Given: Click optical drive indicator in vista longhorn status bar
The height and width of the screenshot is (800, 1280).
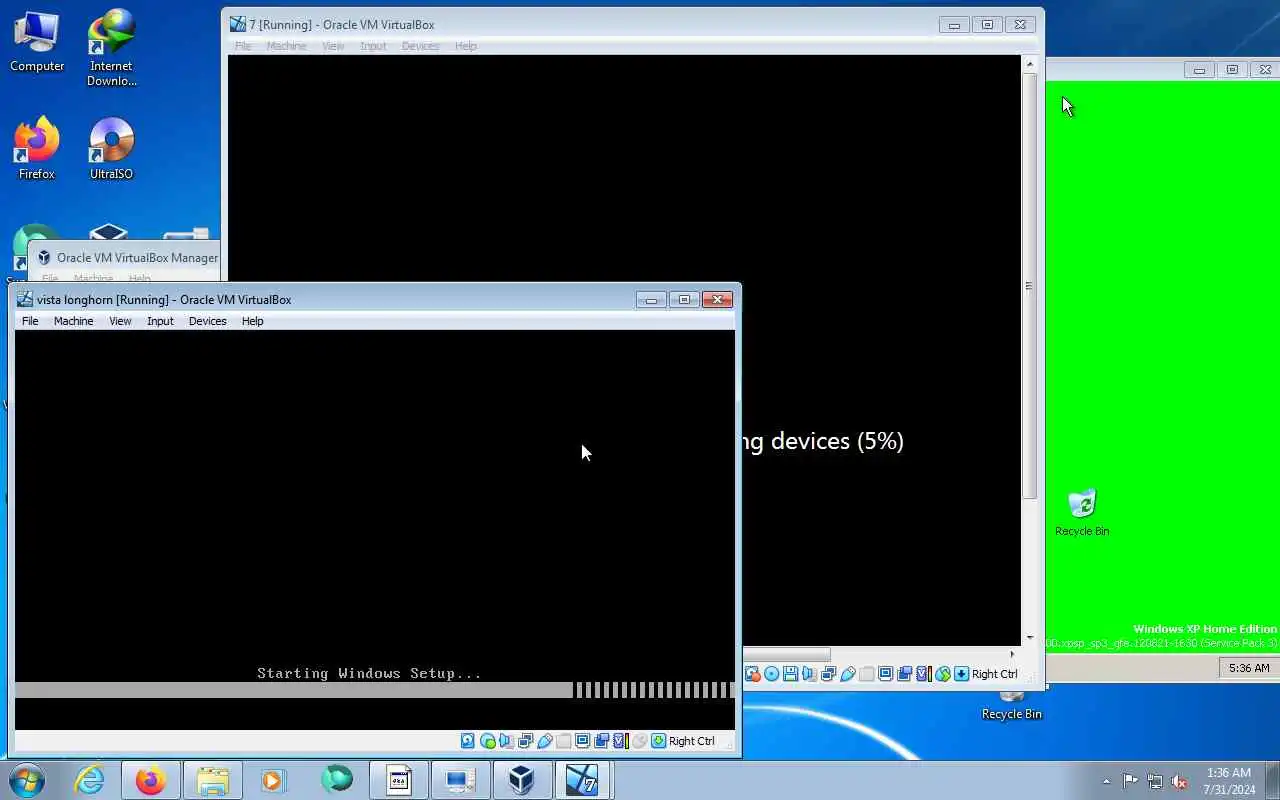Looking at the screenshot, I should pyautogui.click(x=487, y=741).
